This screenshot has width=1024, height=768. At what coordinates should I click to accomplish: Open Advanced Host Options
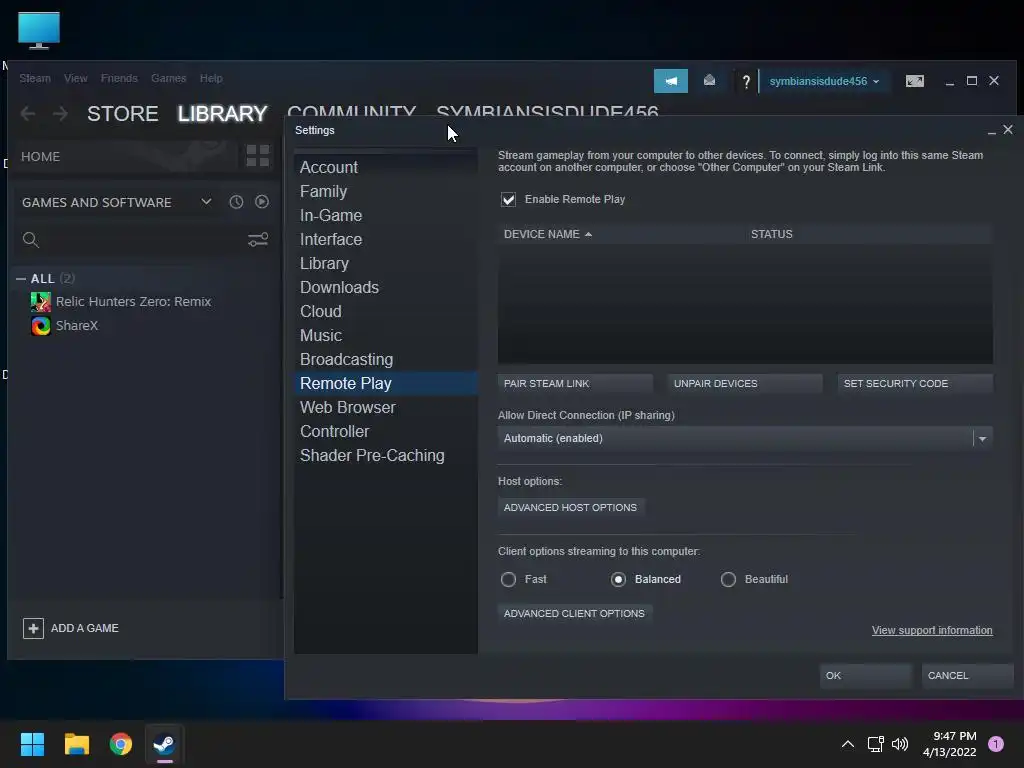click(x=571, y=507)
